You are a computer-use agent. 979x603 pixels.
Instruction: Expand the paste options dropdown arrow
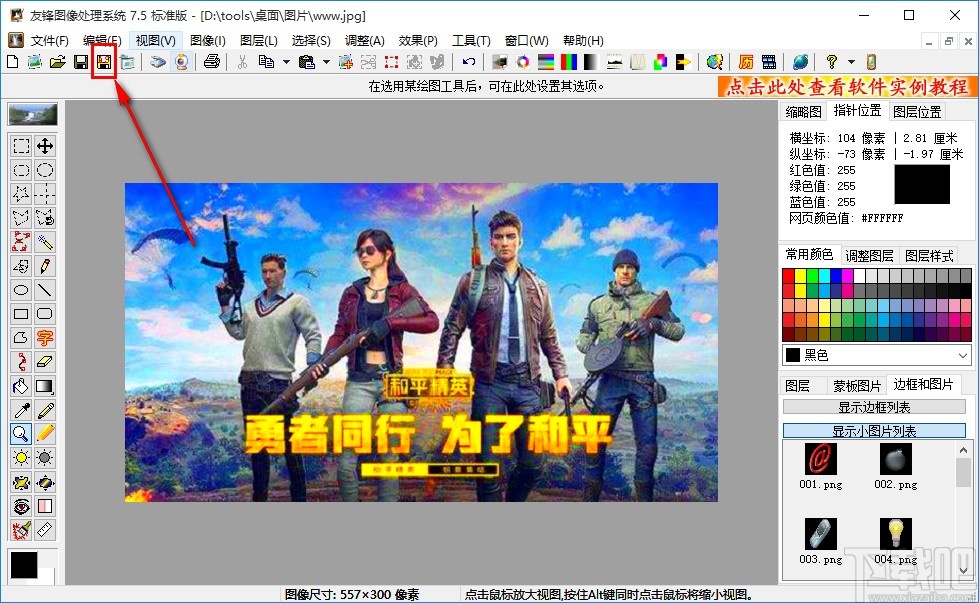tap(326, 62)
